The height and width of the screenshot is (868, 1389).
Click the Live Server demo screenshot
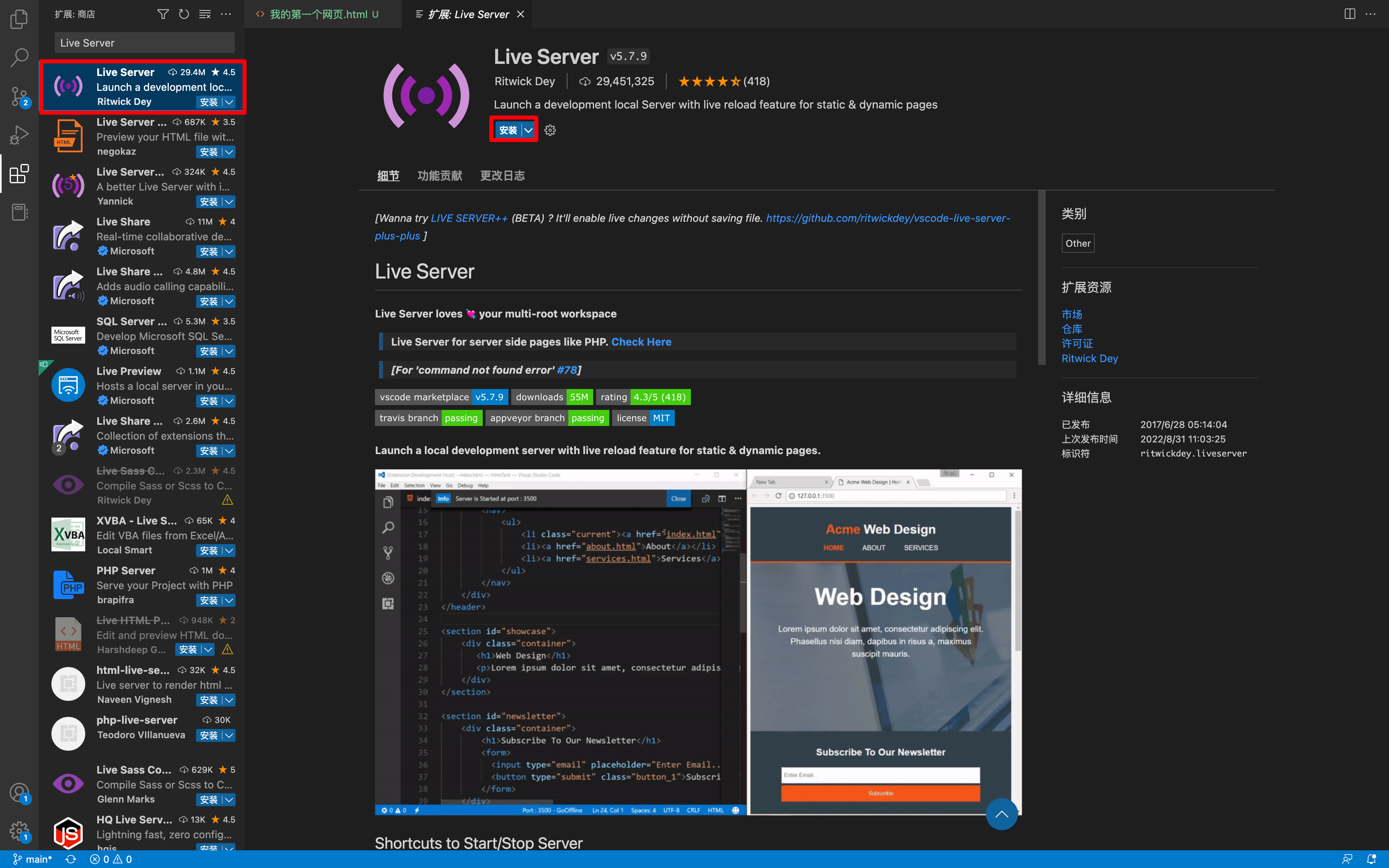click(x=698, y=642)
